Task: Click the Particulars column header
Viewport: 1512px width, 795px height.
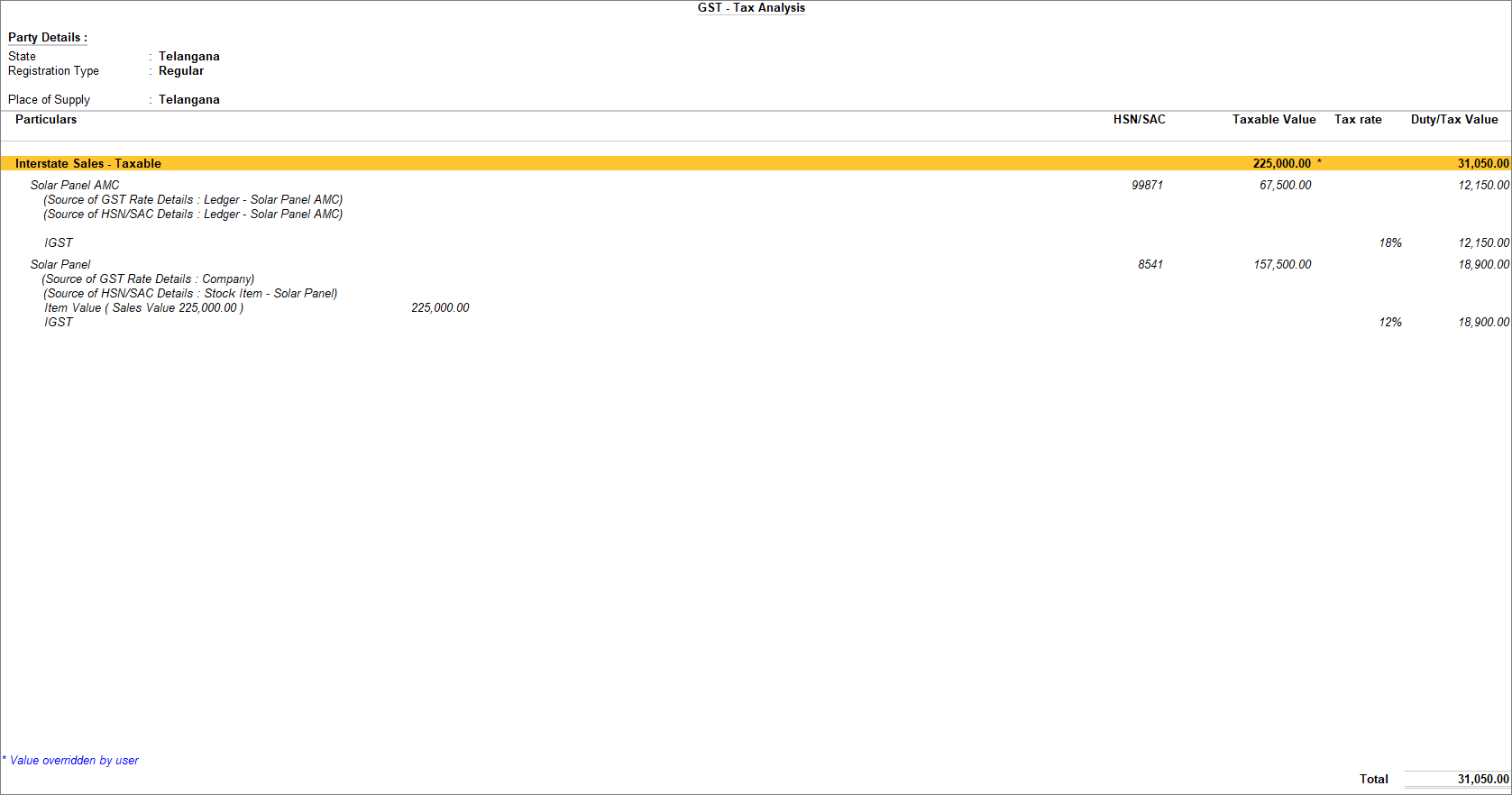Action: [46, 119]
